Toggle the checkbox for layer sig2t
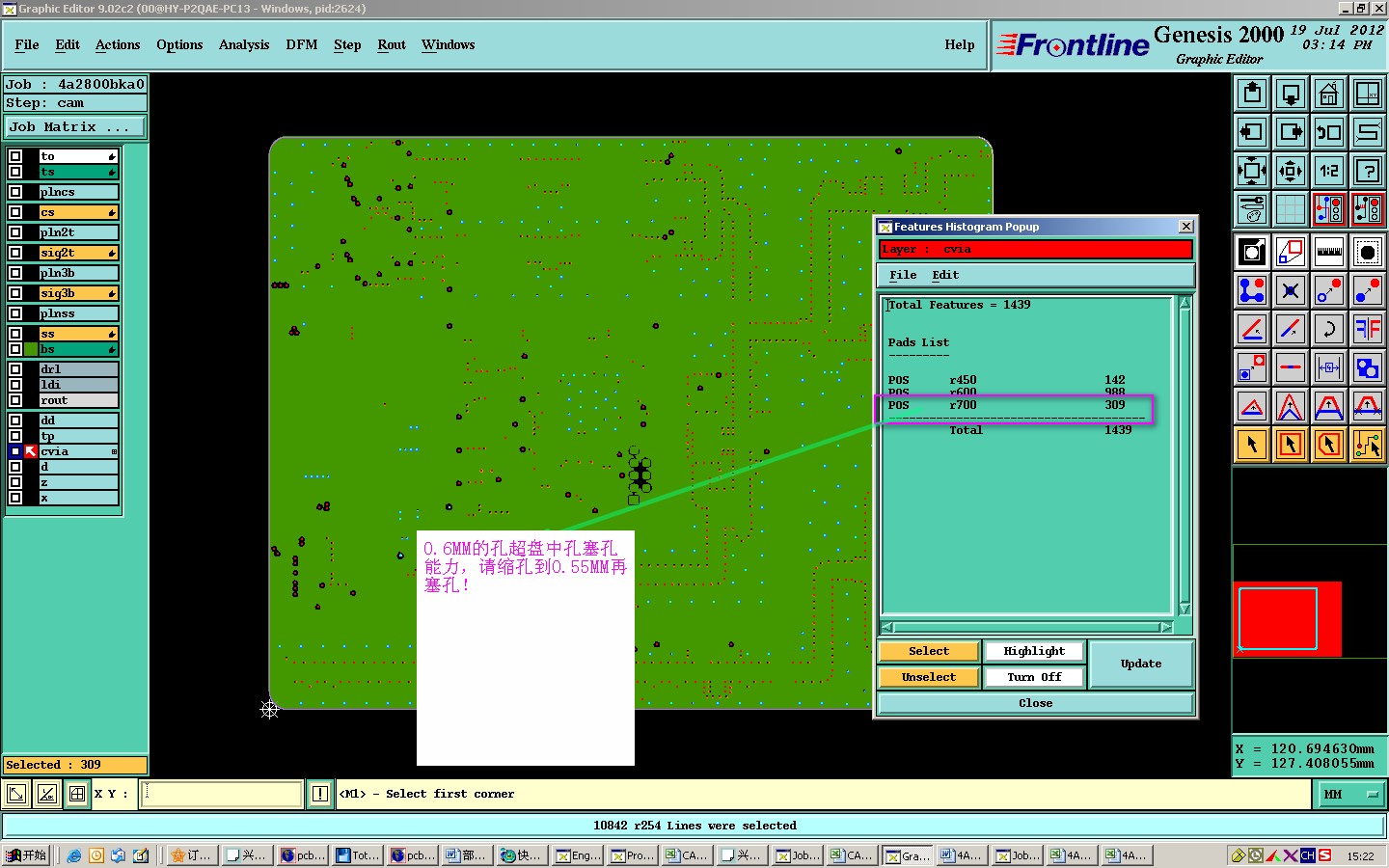1389x868 pixels. click(x=15, y=253)
